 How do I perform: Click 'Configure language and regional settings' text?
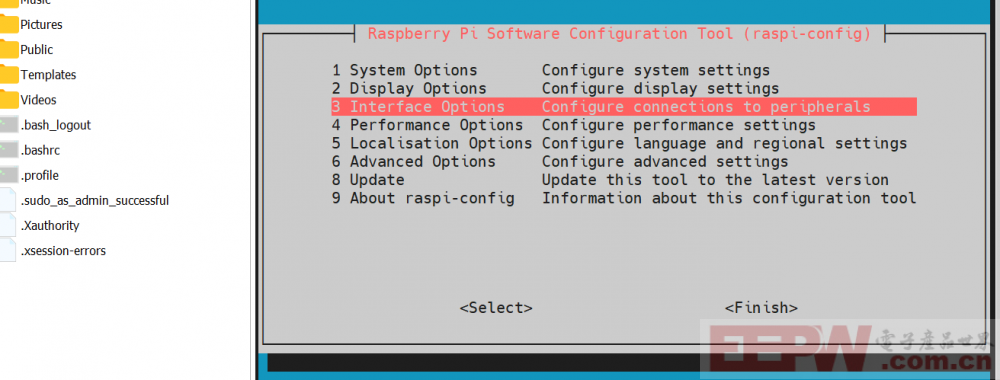[x=724, y=143]
